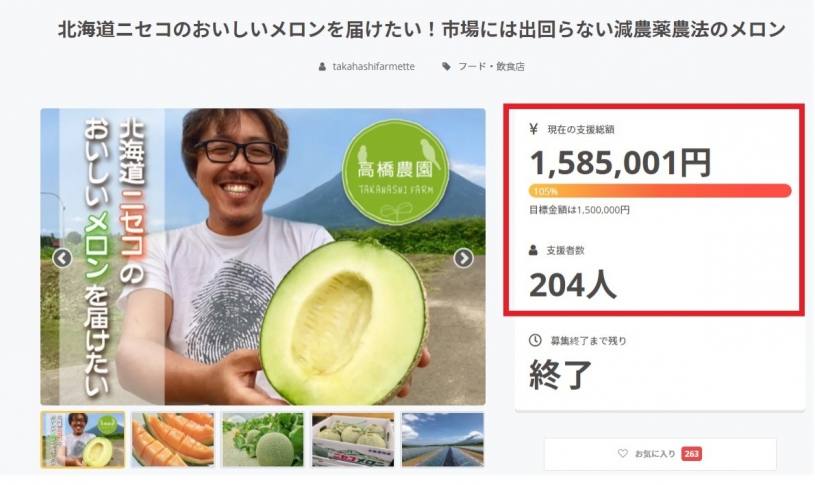The image size is (815, 485).
Task: Click the clock icon next to 募集終了まで残り
Action: [x=535, y=340]
